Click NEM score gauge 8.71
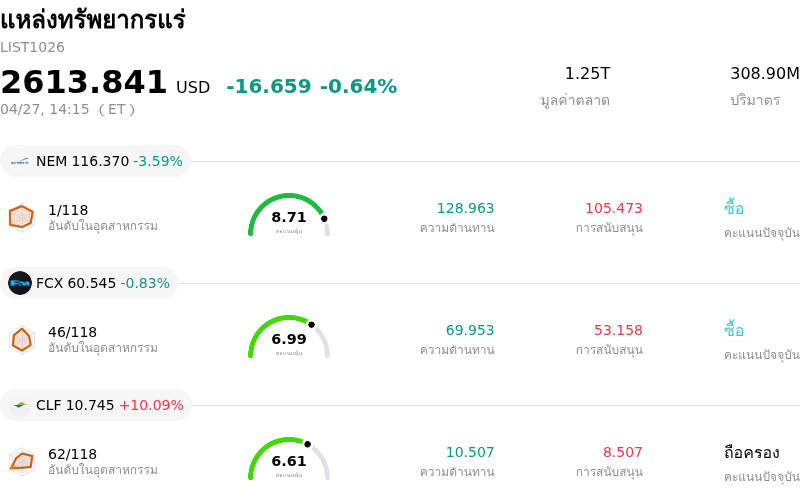The image size is (800, 499). pyautogui.click(x=289, y=216)
